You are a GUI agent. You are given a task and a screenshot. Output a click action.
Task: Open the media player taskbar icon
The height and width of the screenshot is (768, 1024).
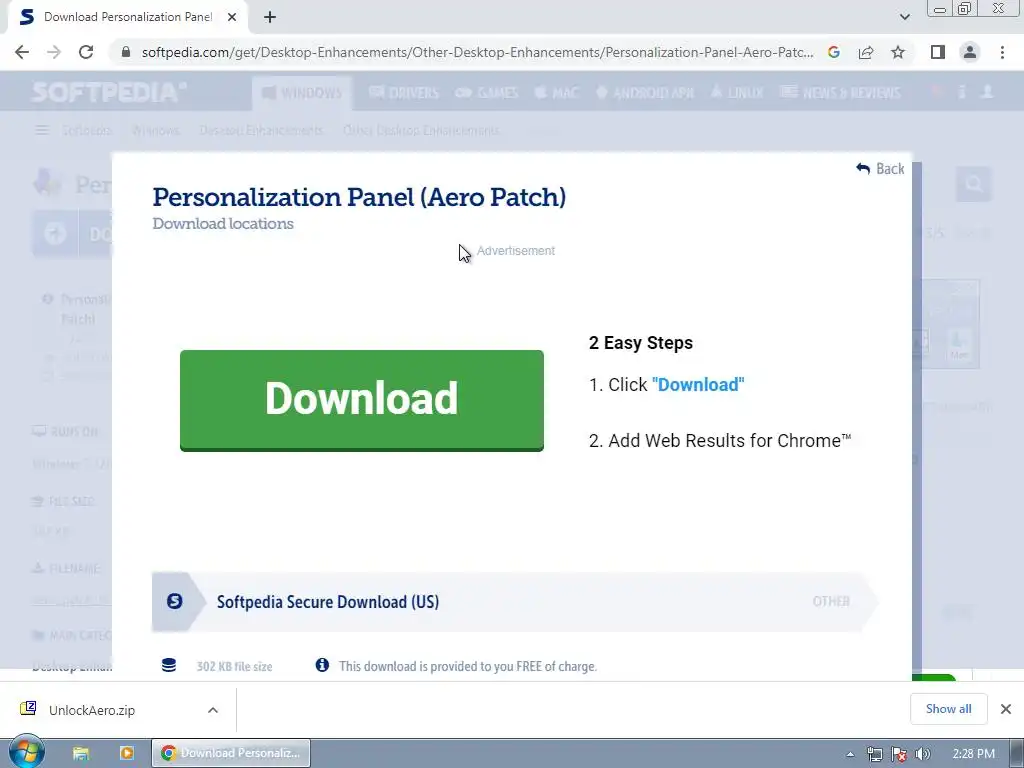[127, 753]
